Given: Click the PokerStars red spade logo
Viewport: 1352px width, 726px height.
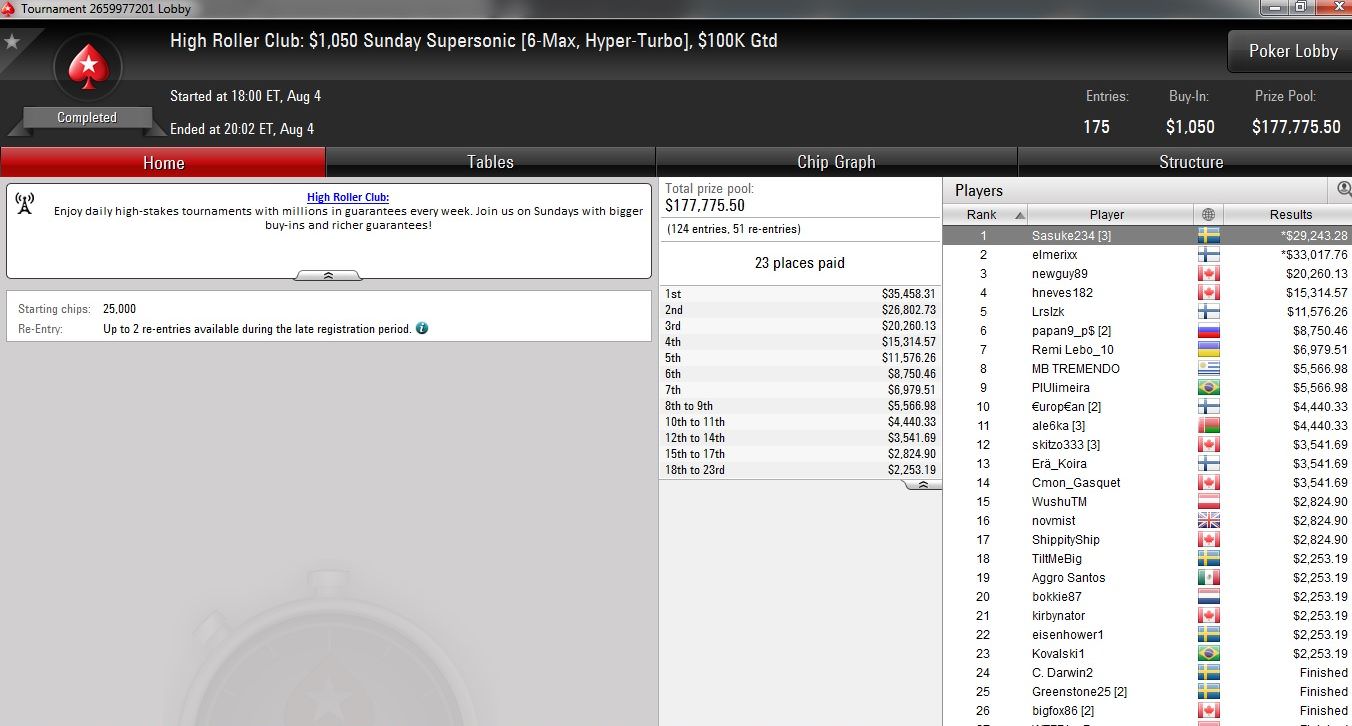Looking at the screenshot, I should (87, 68).
